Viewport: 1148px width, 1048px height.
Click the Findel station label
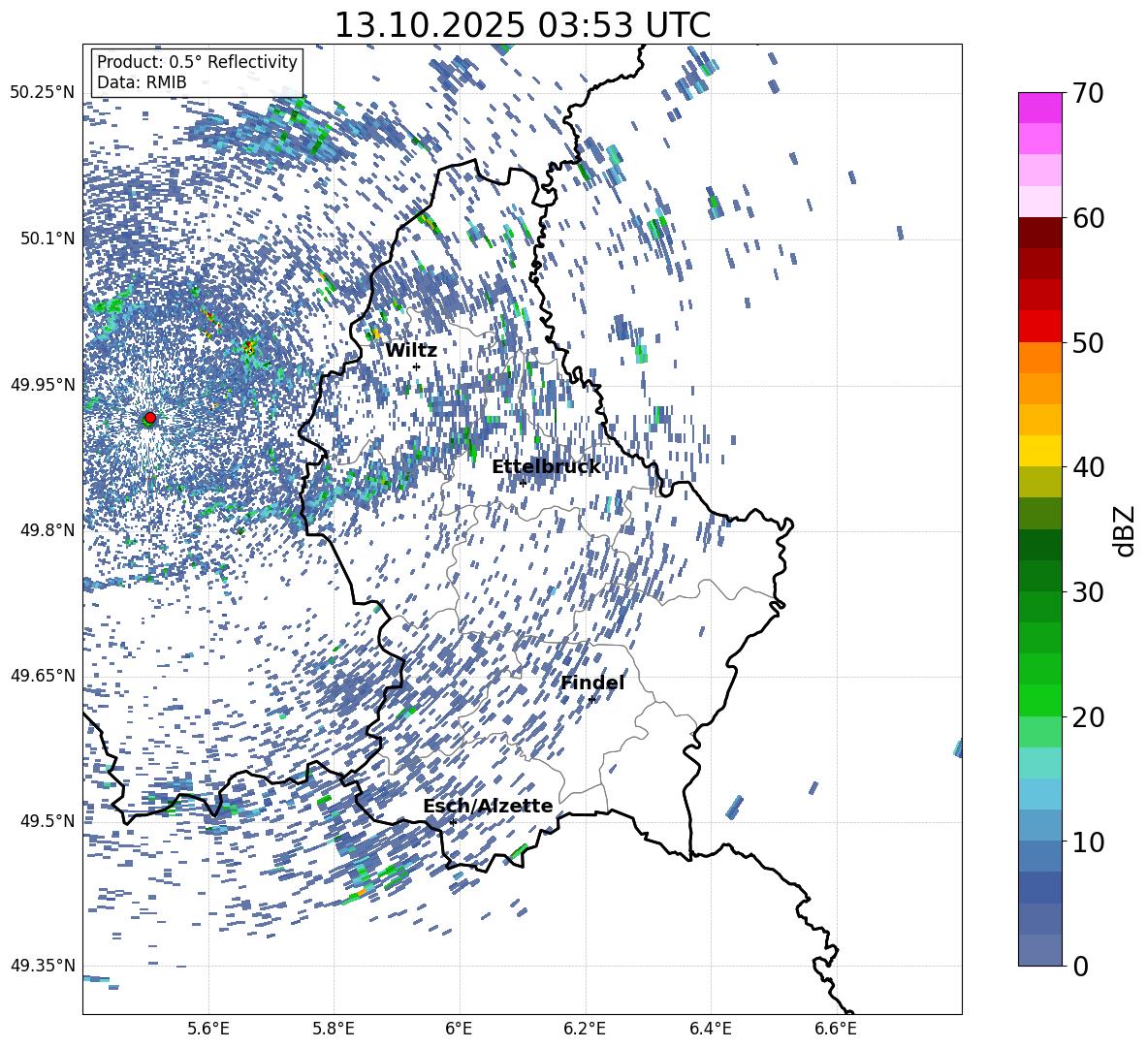pos(592,683)
